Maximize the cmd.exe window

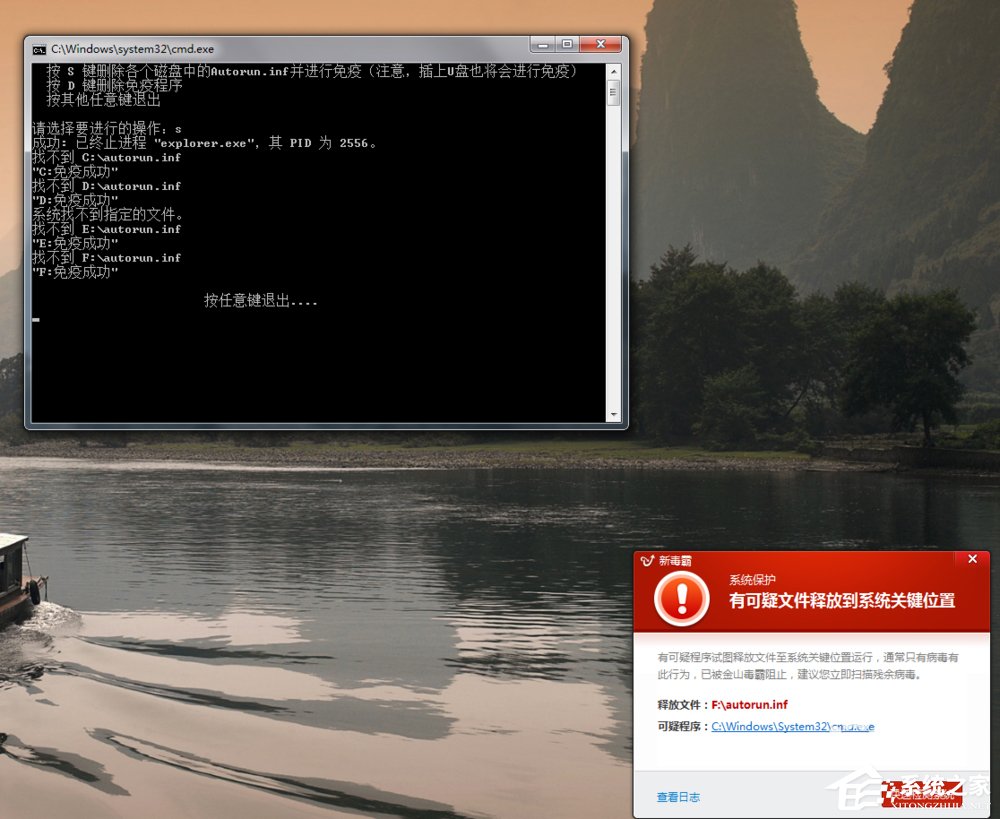(567, 45)
